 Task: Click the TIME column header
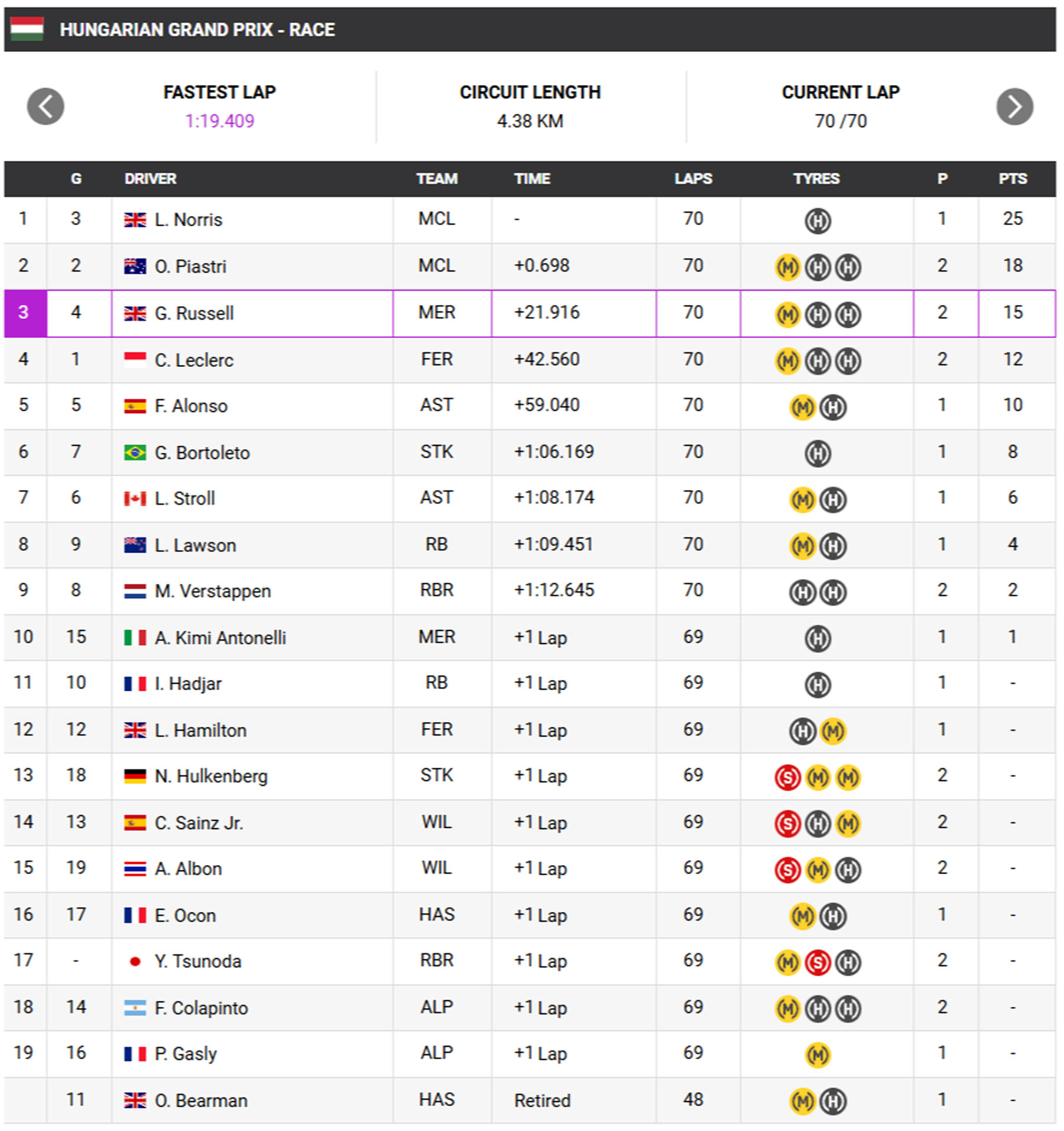[x=532, y=178]
